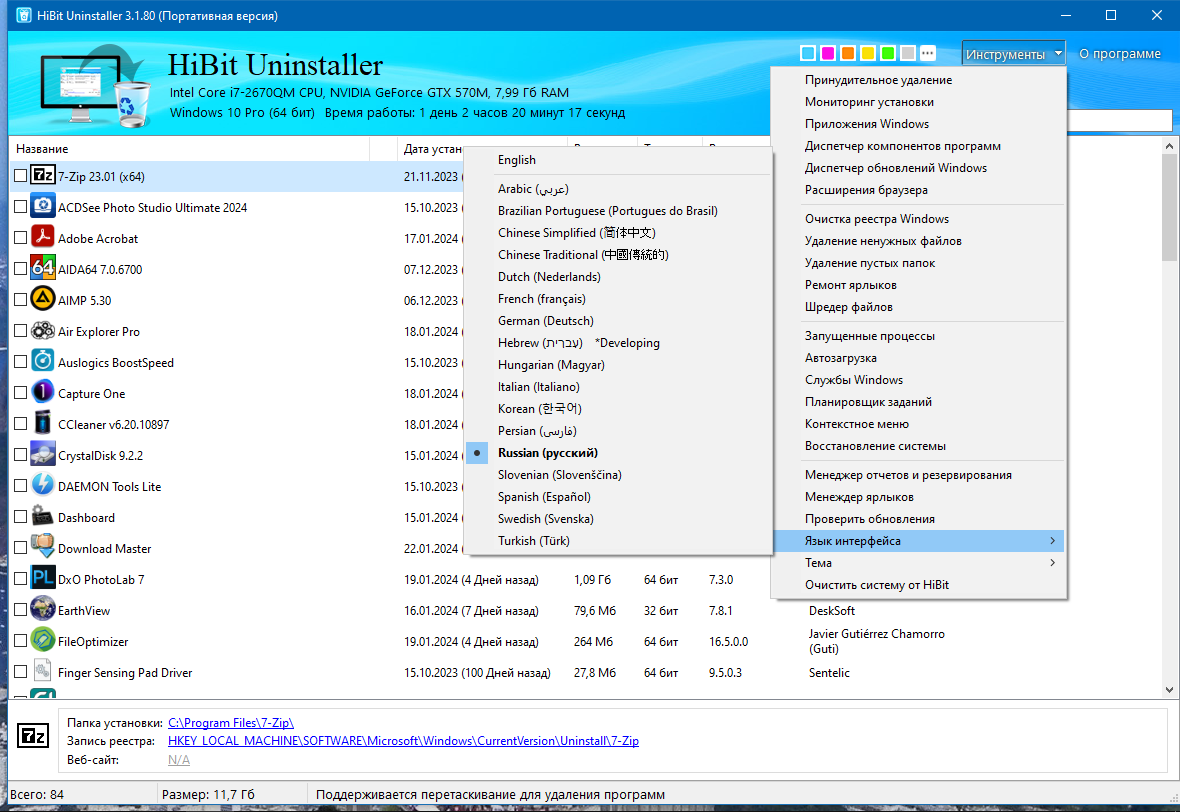Expand the Язык интерфейса submenu
Viewport: 1180px width, 812px height.
[x=918, y=540]
